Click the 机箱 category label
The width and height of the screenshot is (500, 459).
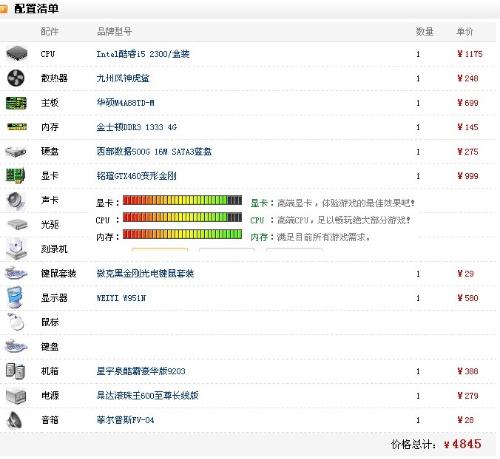50,371
